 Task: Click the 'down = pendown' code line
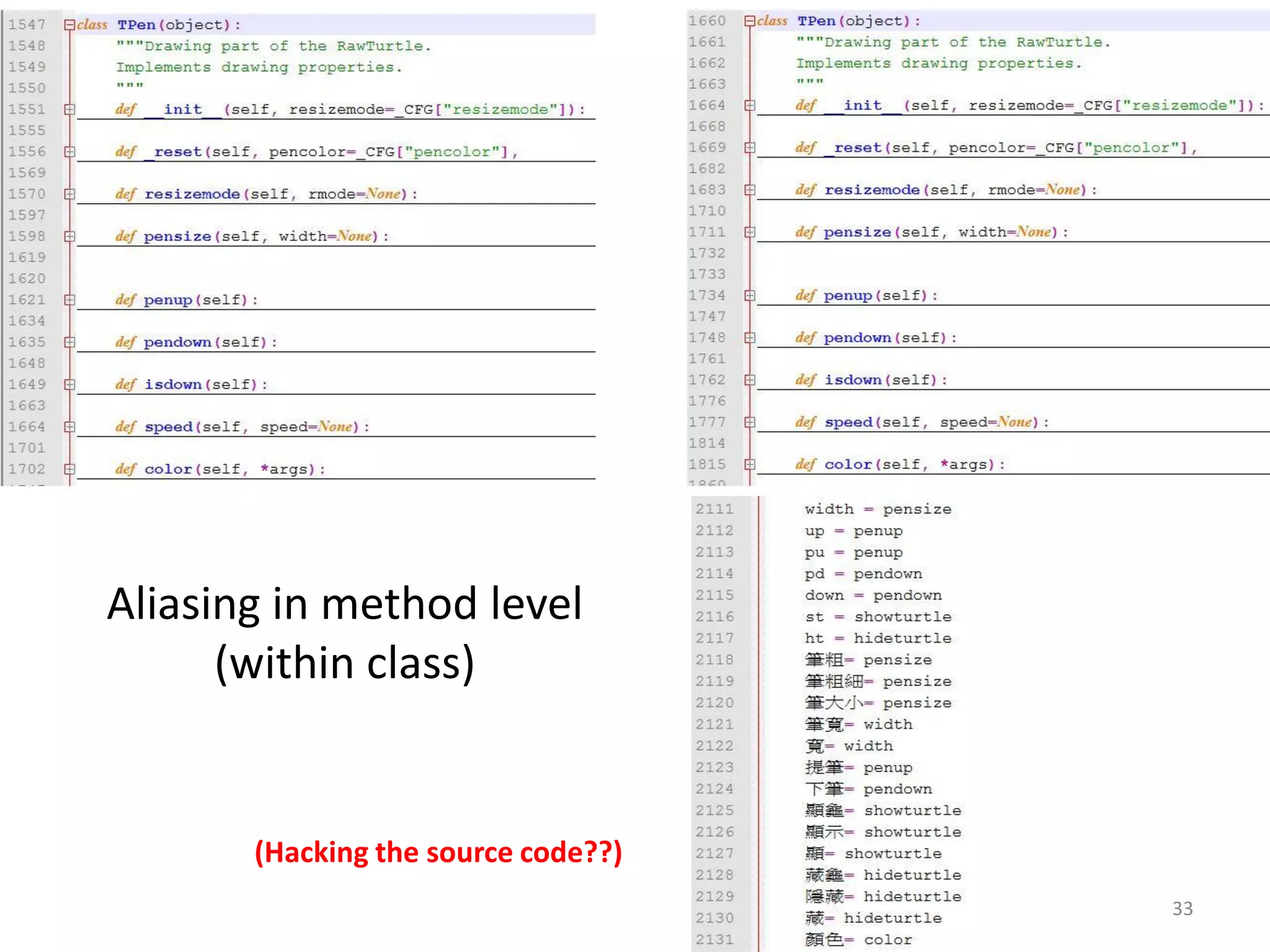click(x=874, y=596)
